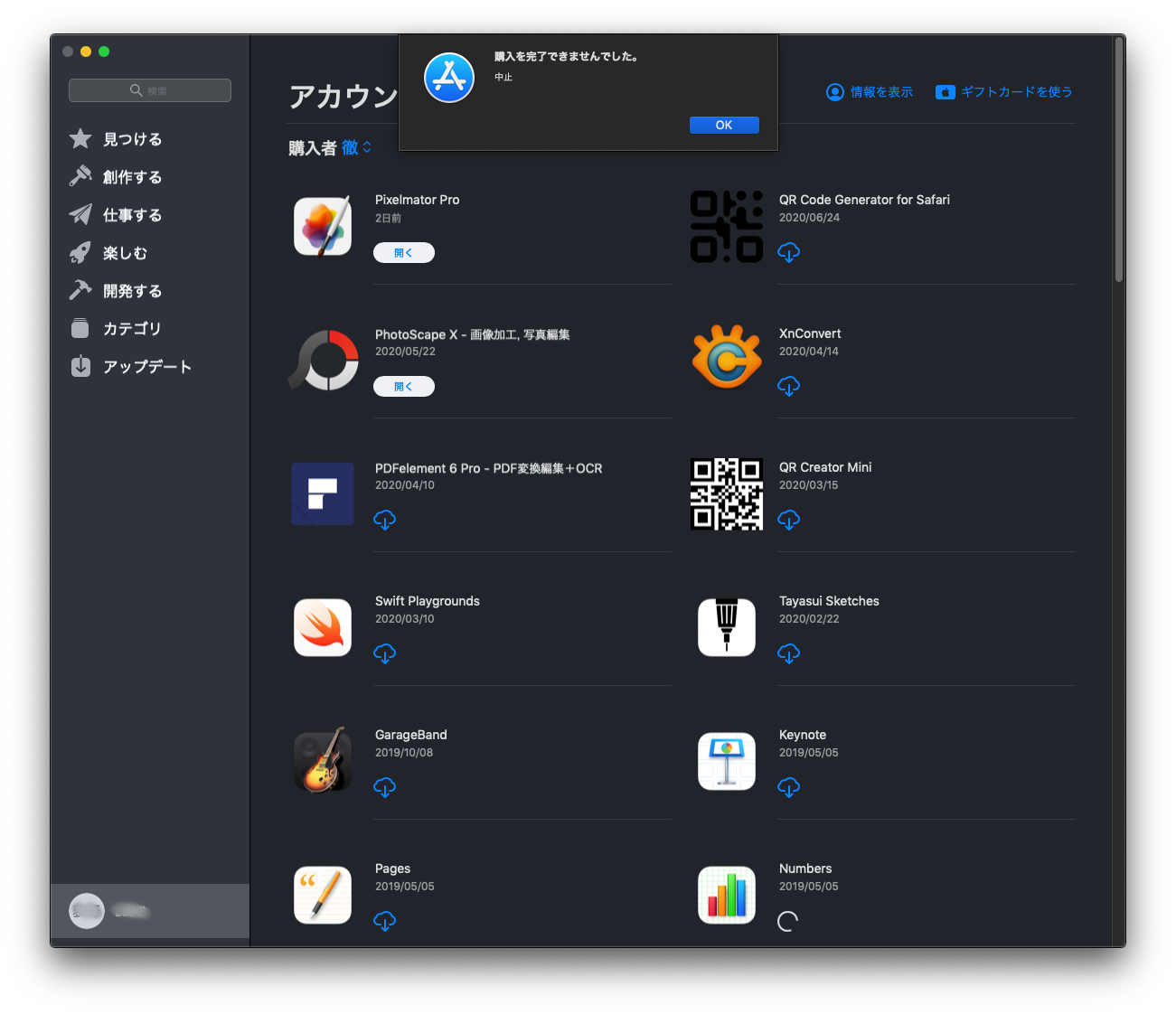The image size is (1176, 1014).
Task: Click the Tayasui Sketches title text
Action: point(829,601)
